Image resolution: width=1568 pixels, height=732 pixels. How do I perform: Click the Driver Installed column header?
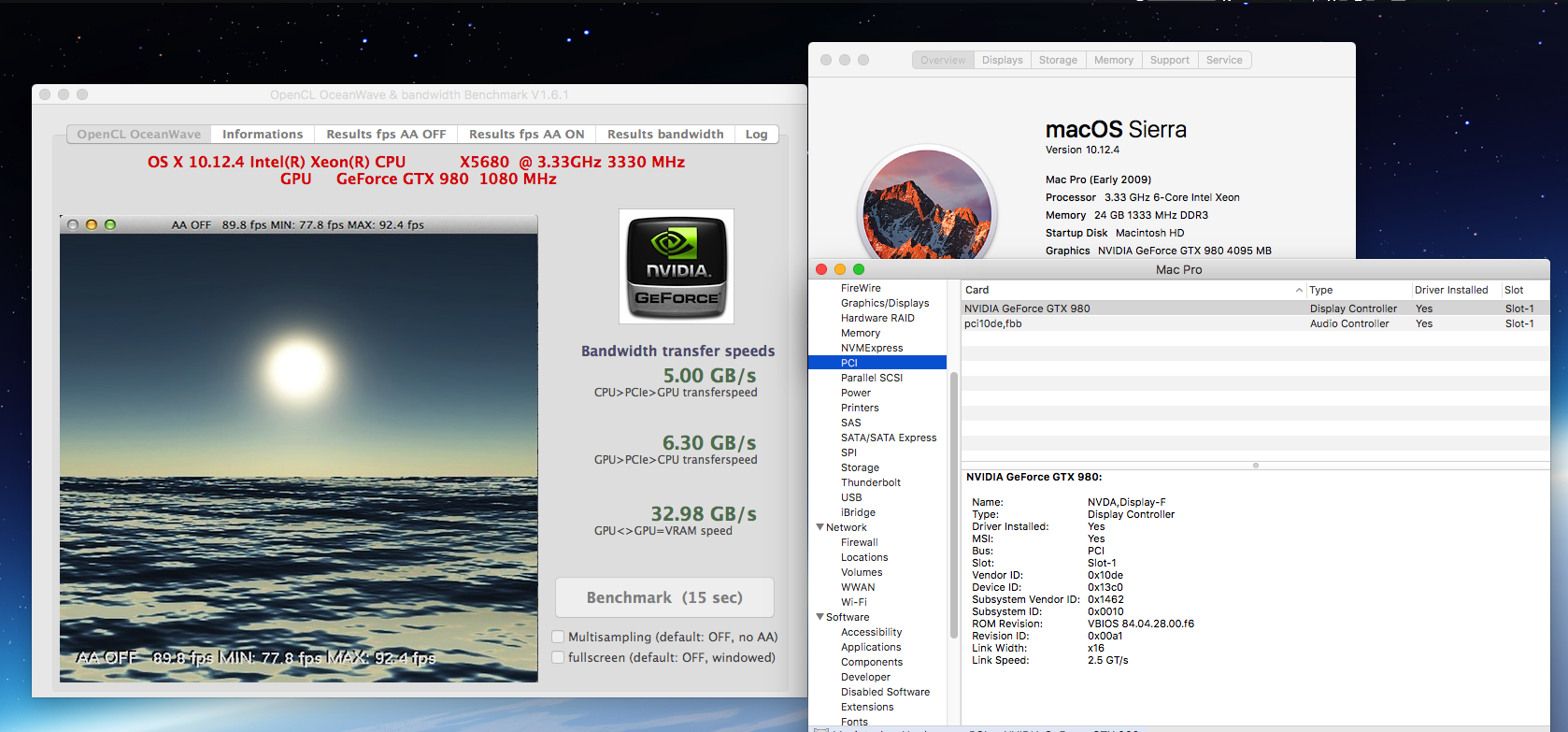click(1455, 290)
